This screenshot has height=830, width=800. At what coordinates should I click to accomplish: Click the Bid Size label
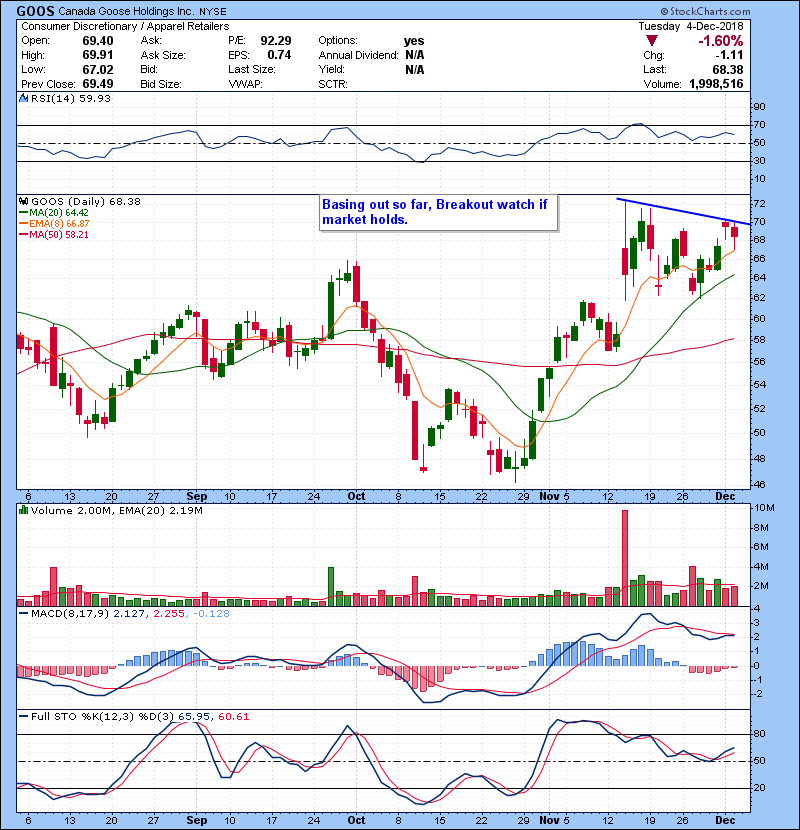coord(161,84)
